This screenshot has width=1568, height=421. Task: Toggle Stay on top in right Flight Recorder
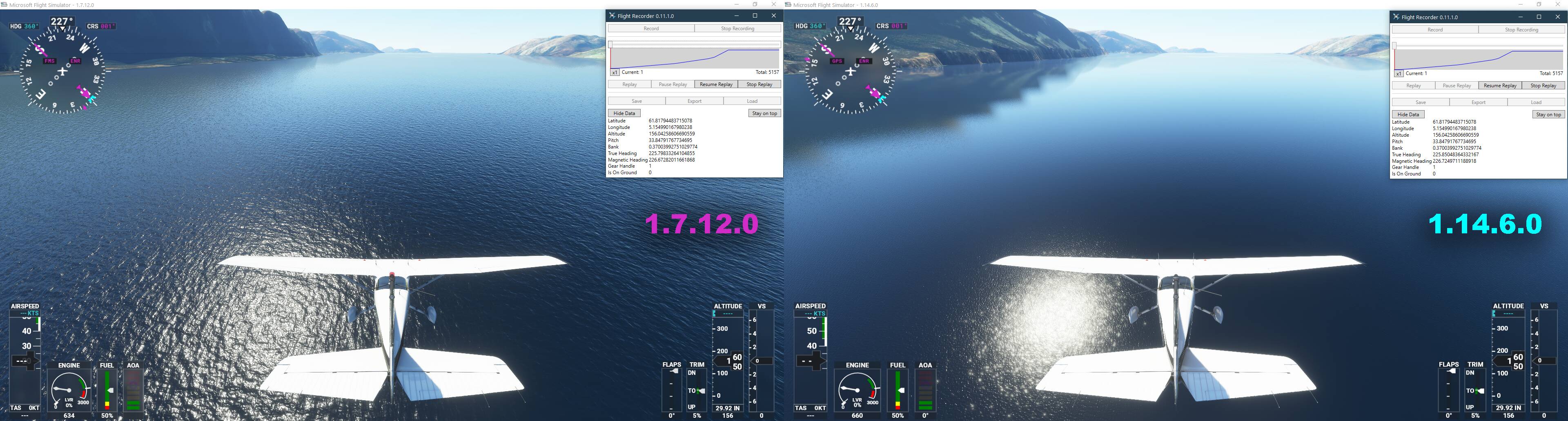1548,114
